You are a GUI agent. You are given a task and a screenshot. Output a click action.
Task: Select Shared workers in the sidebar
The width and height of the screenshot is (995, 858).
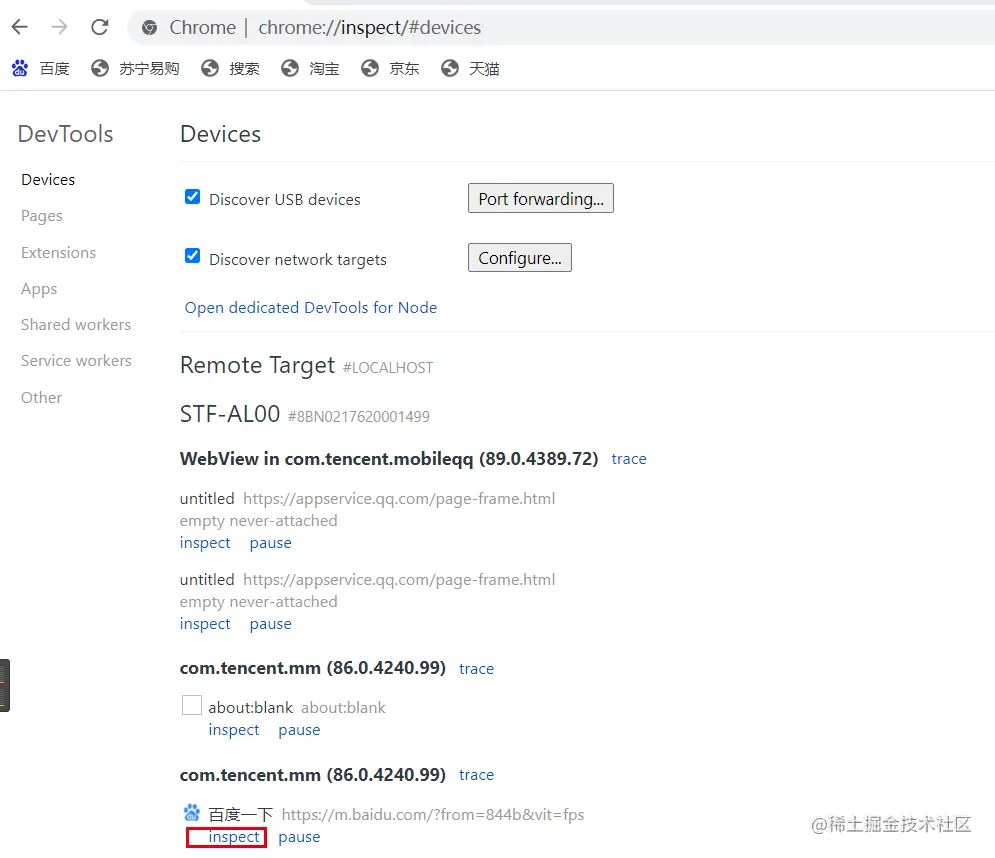click(x=76, y=324)
